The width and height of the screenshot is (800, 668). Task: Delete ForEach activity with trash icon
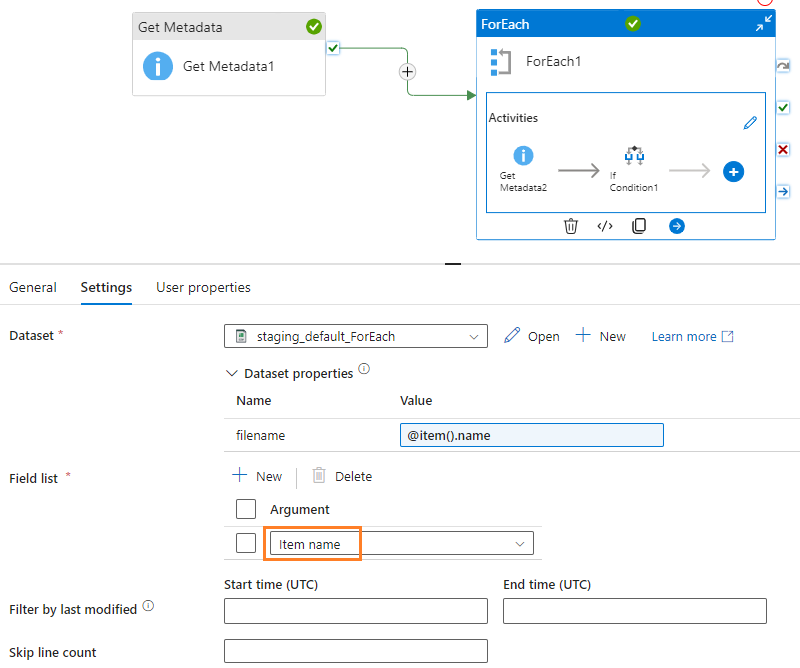pyautogui.click(x=570, y=226)
